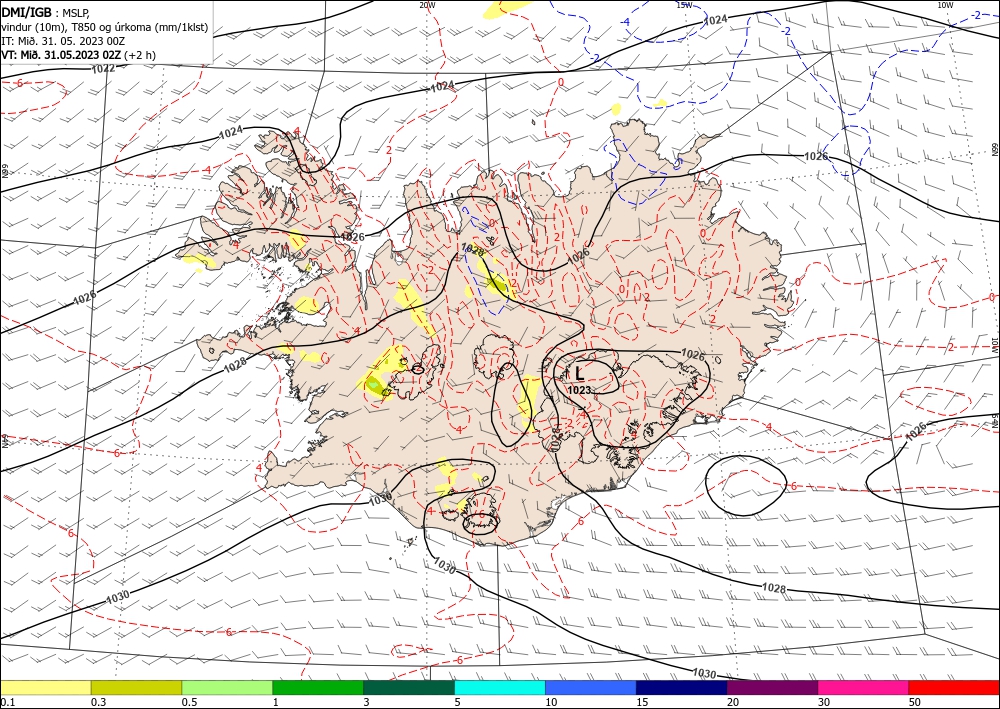Click the legend value '0.1'

click(x=7, y=702)
